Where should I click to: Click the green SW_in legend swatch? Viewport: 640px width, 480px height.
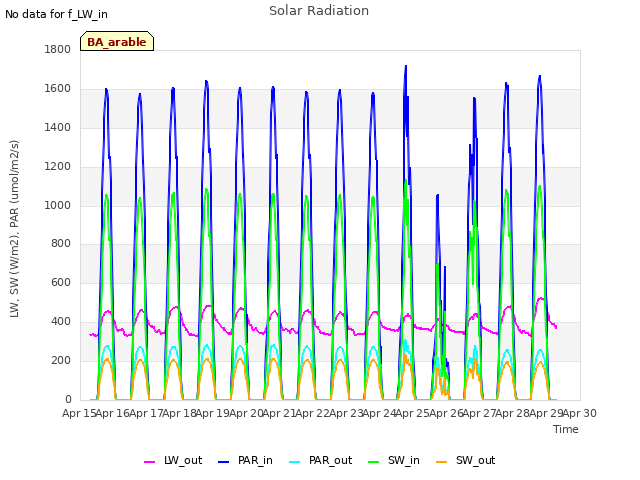[373, 462]
